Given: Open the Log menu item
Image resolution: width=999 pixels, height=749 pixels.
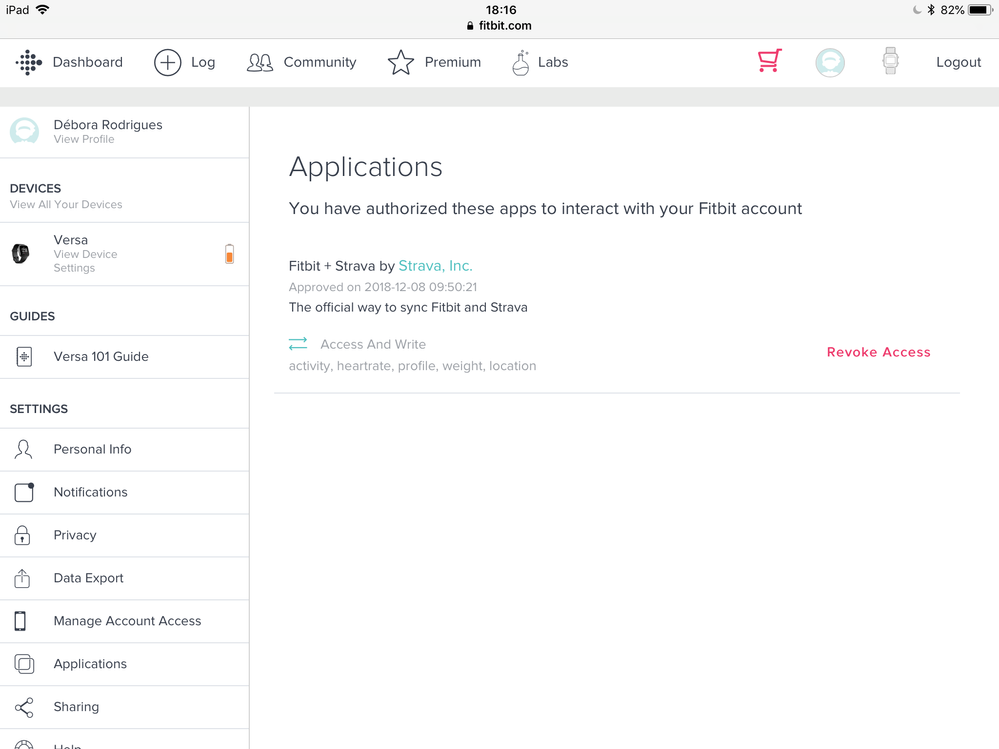Looking at the screenshot, I should 203,62.
